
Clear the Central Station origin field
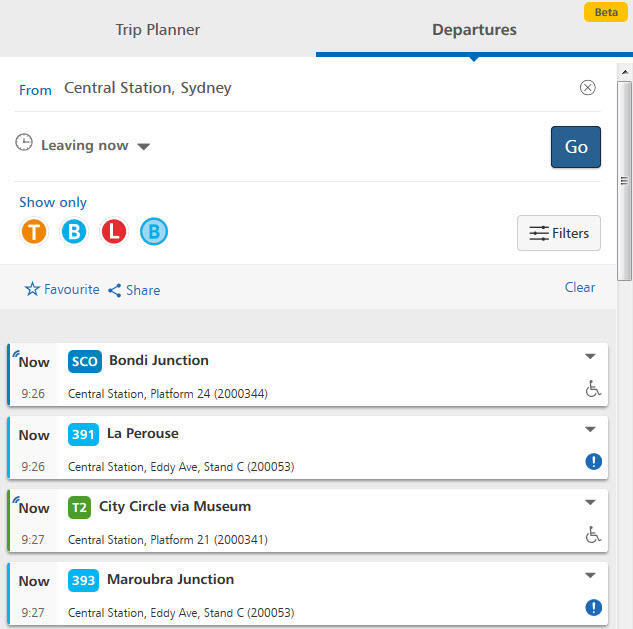[587, 88]
